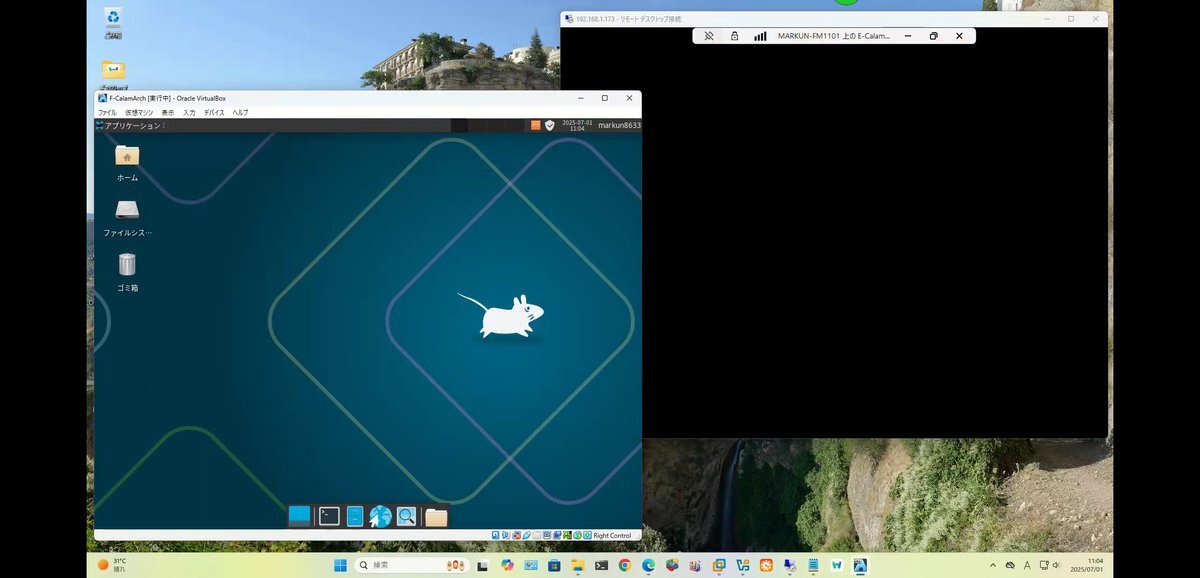Open the markun8633 user menu in Xfce panel
Image resolution: width=1200 pixels, height=578 pixels.
pyautogui.click(x=619, y=125)
